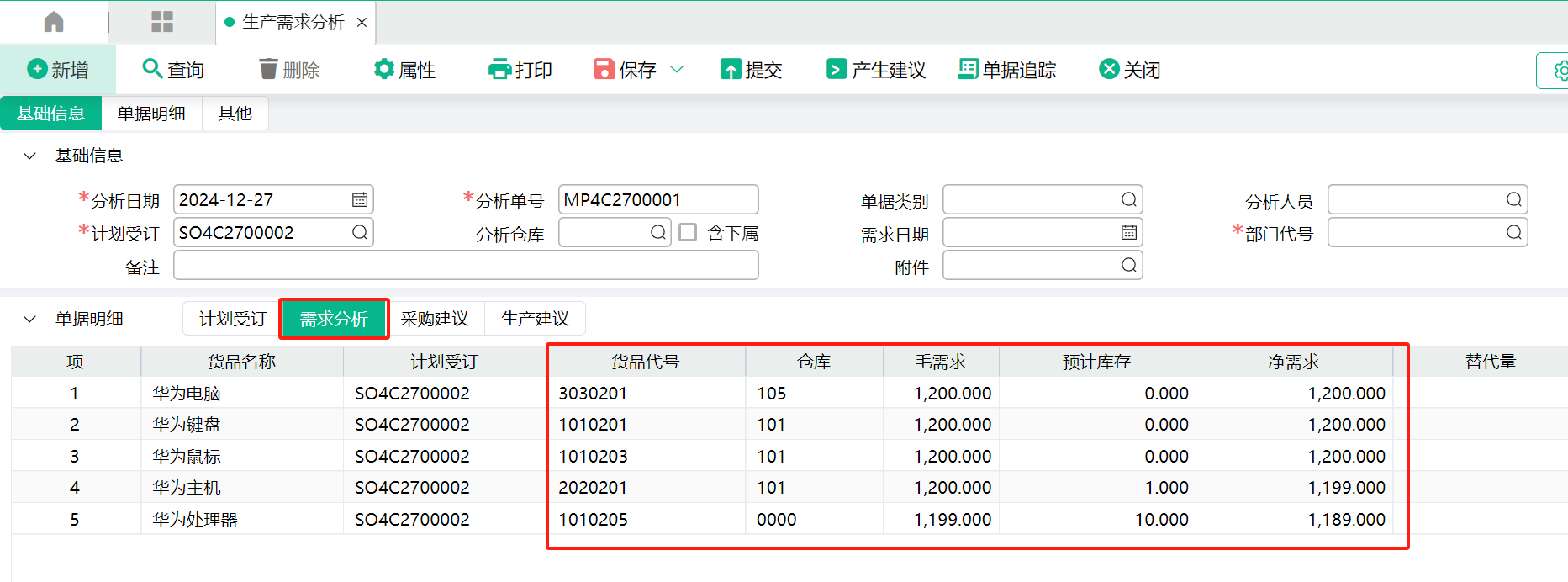Open the 计划受订 lookup search icon

pos(360,232)
